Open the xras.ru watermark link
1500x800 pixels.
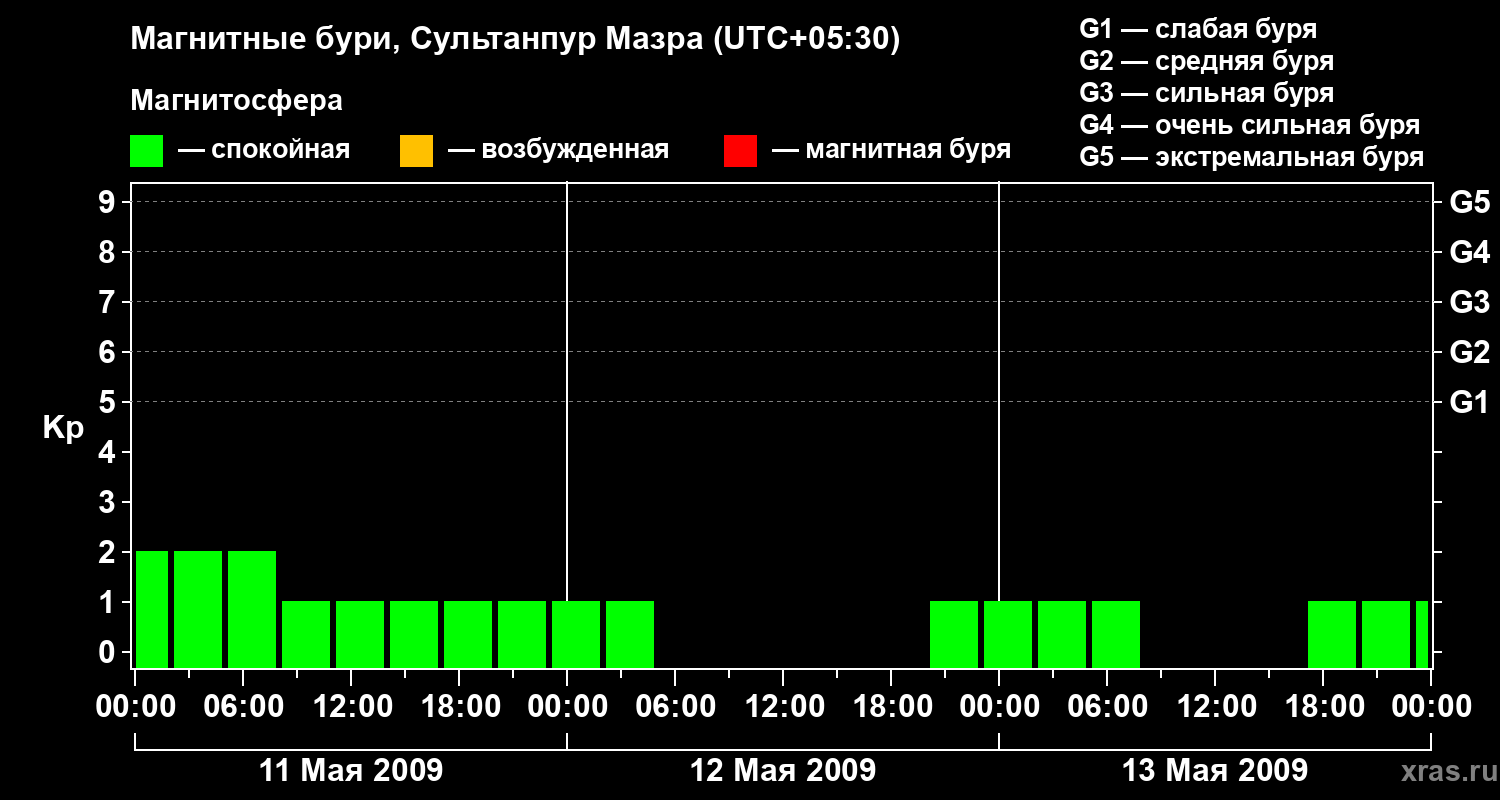pyautogui.click(x=1444, y=771)
